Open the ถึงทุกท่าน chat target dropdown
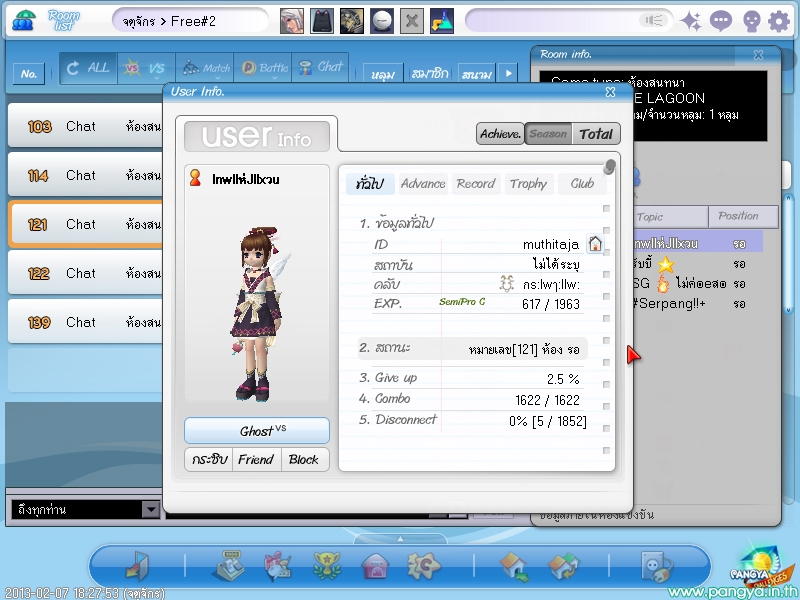The width and height of the screenshot is (800, 600). click(x=151, y=509)
